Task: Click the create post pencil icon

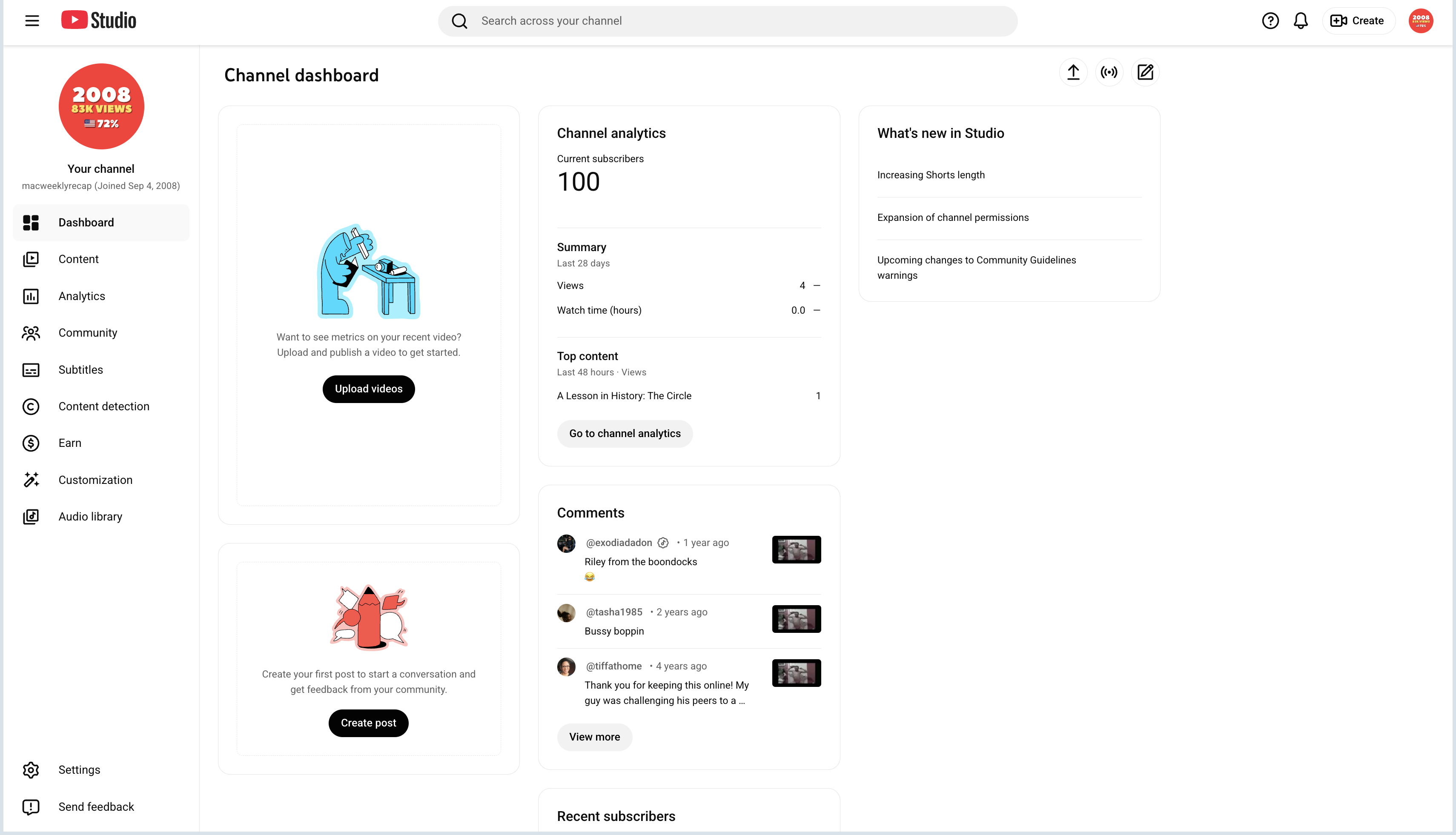Action: point(1145,72)
